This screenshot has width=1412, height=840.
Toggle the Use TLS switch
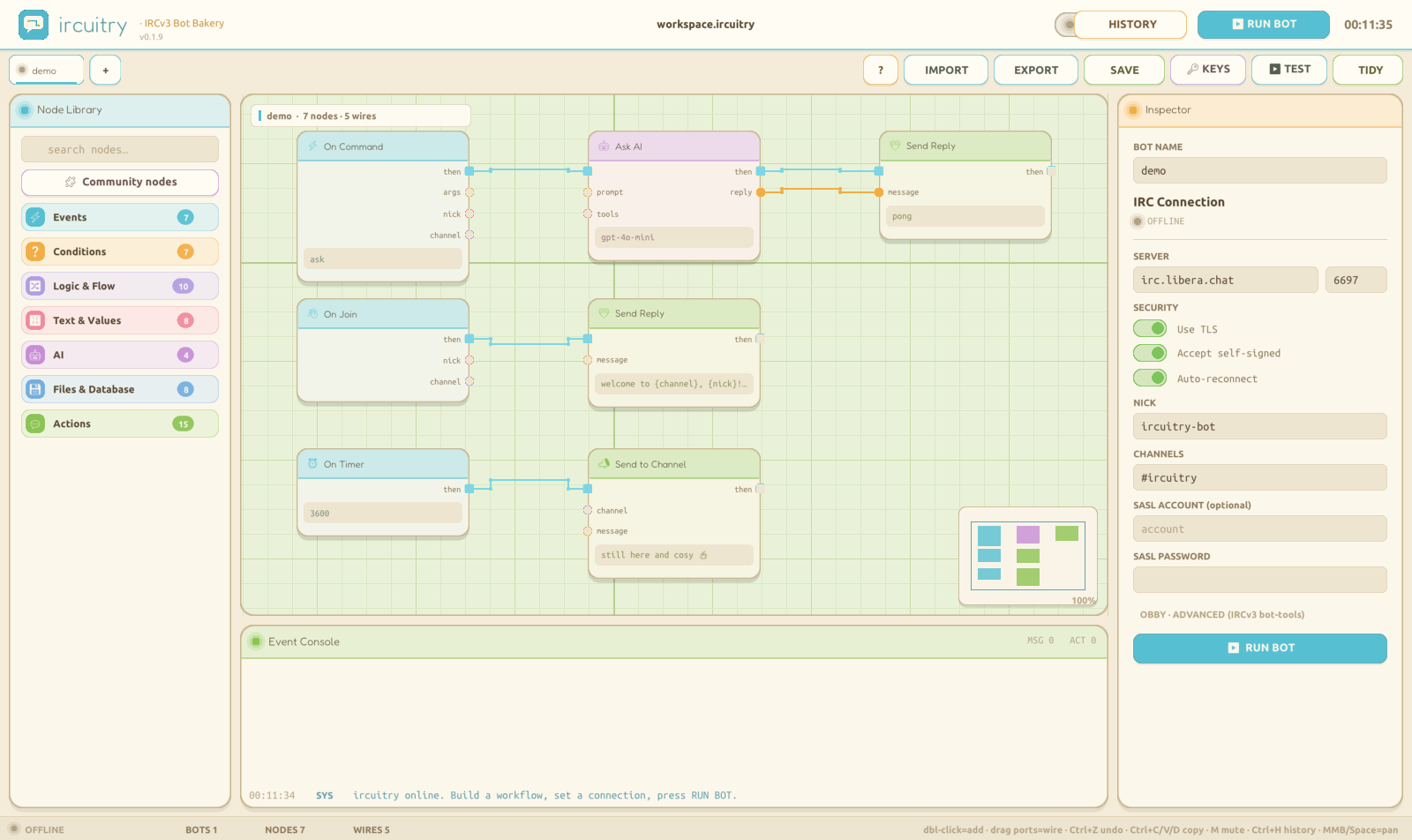click(x=1150, y=328)
